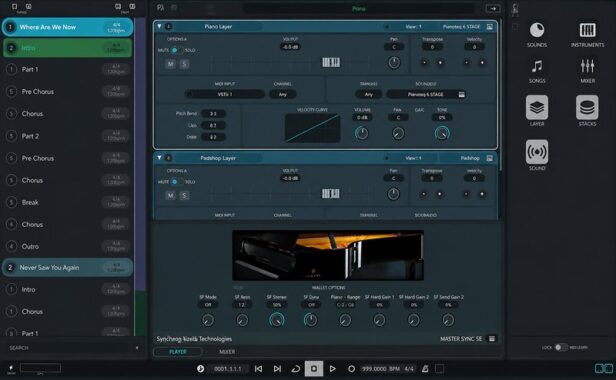Select the Layer icon in right panel
616x380 pixels.
pyautogui.click(x=537, y=107)
